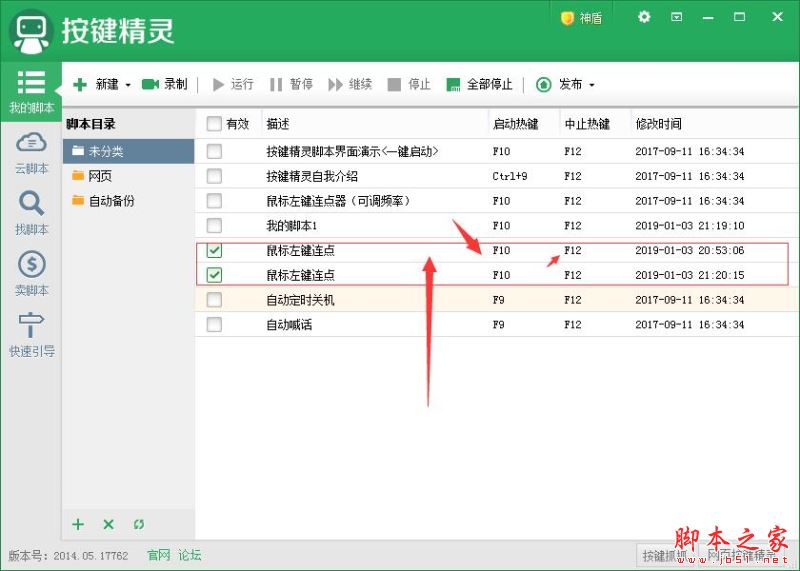Expand the 发布 dropdown arrow
This screenshot has height=571, width=800.
pyautogui.click(x=592, y=85)
